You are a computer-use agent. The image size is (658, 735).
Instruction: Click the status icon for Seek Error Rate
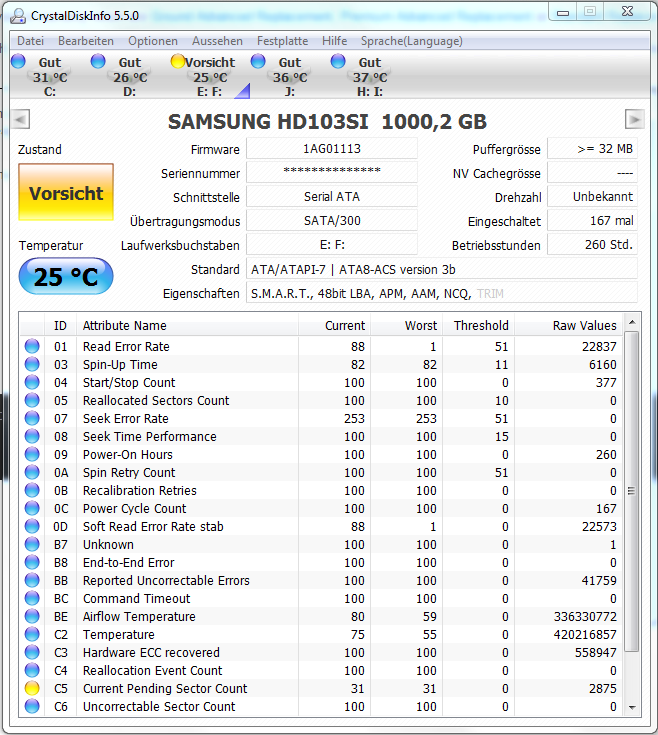pos(32,418)
